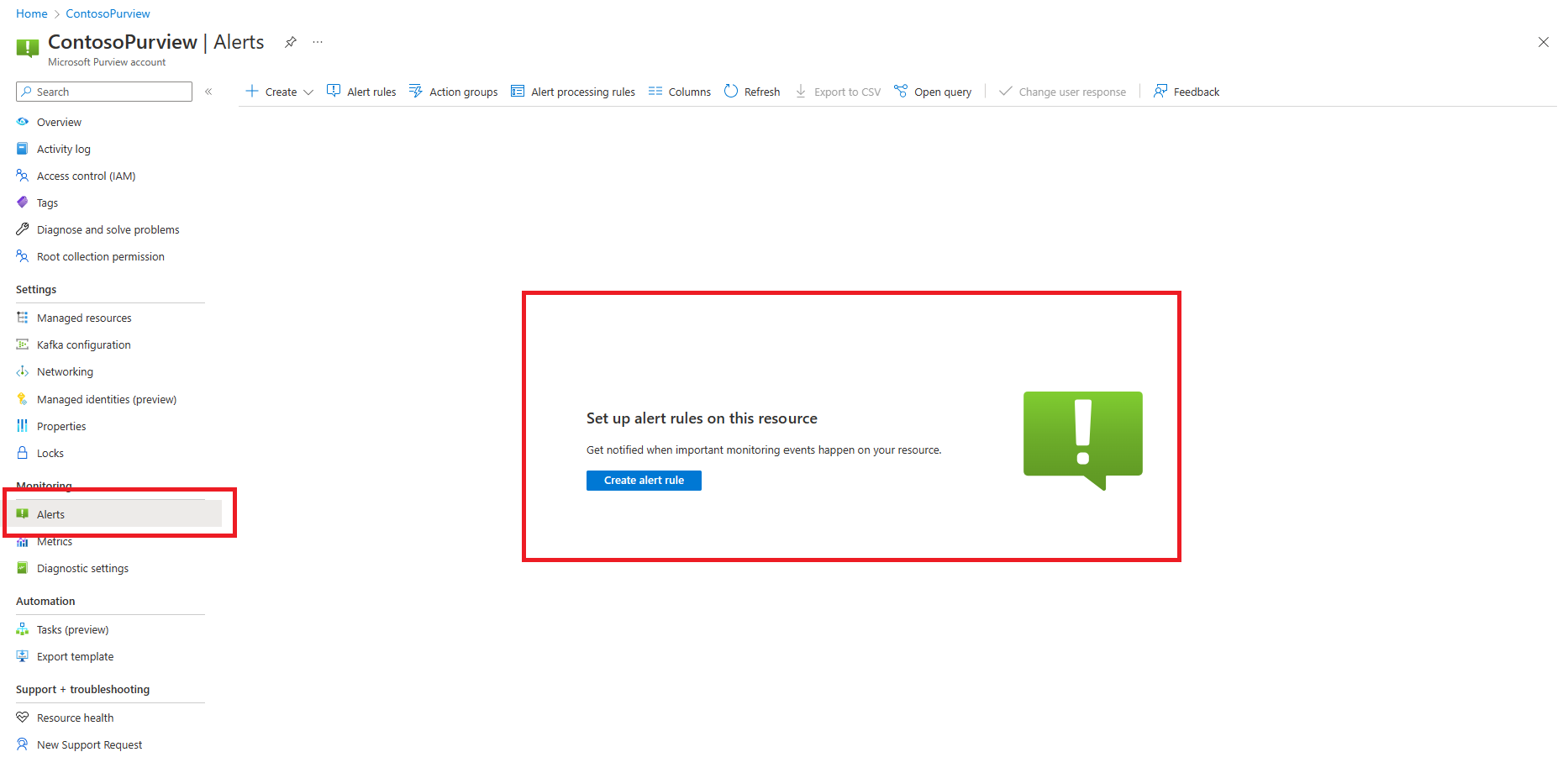Open the more options ellipsis in header

point(318,42)
